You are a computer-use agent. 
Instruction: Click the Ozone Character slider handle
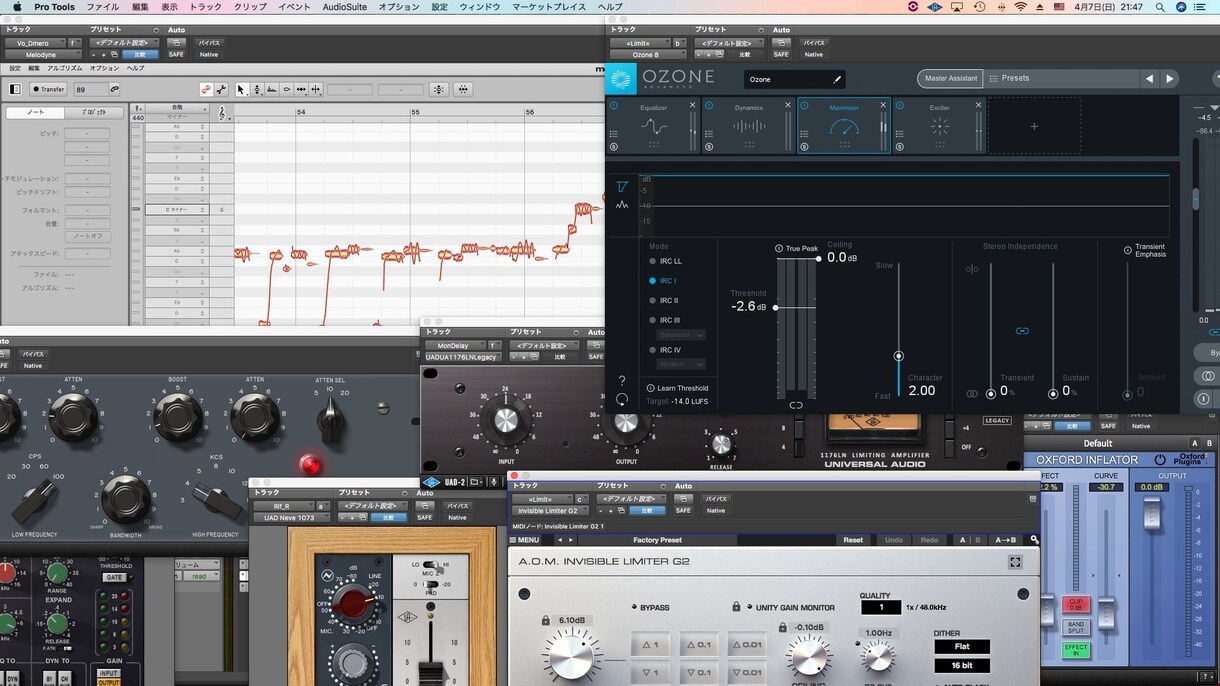[x=898, y=356]
